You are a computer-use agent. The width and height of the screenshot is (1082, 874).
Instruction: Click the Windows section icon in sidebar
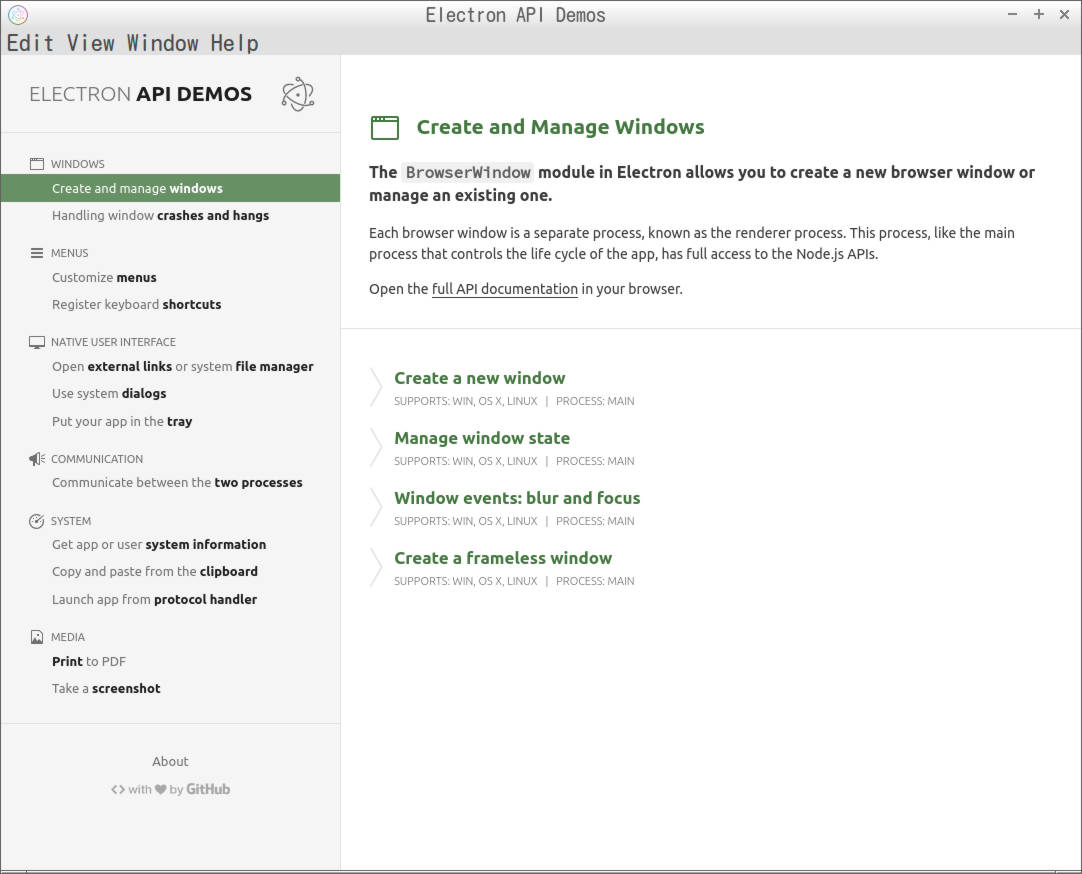(x=37, y=163)
